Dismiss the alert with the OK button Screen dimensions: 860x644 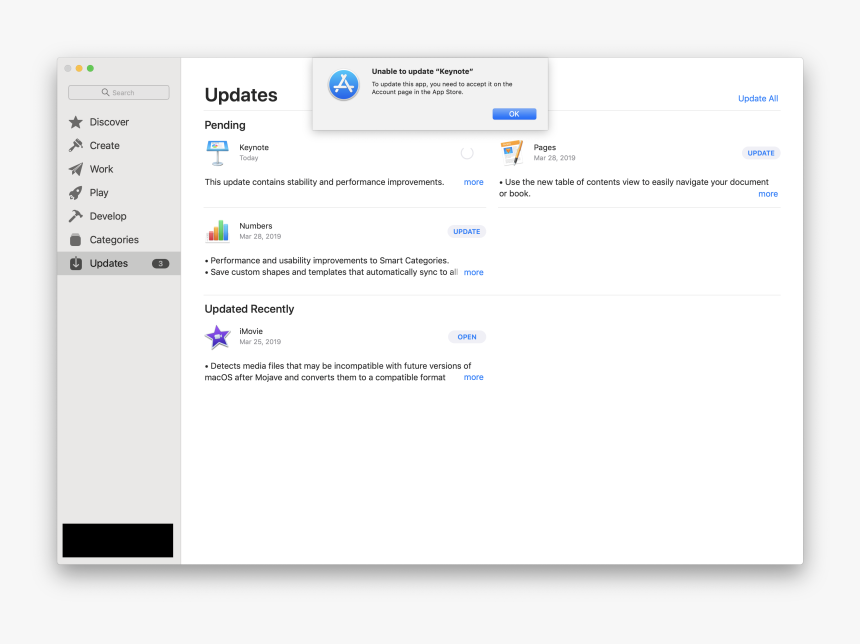click(x=514, y=114)
